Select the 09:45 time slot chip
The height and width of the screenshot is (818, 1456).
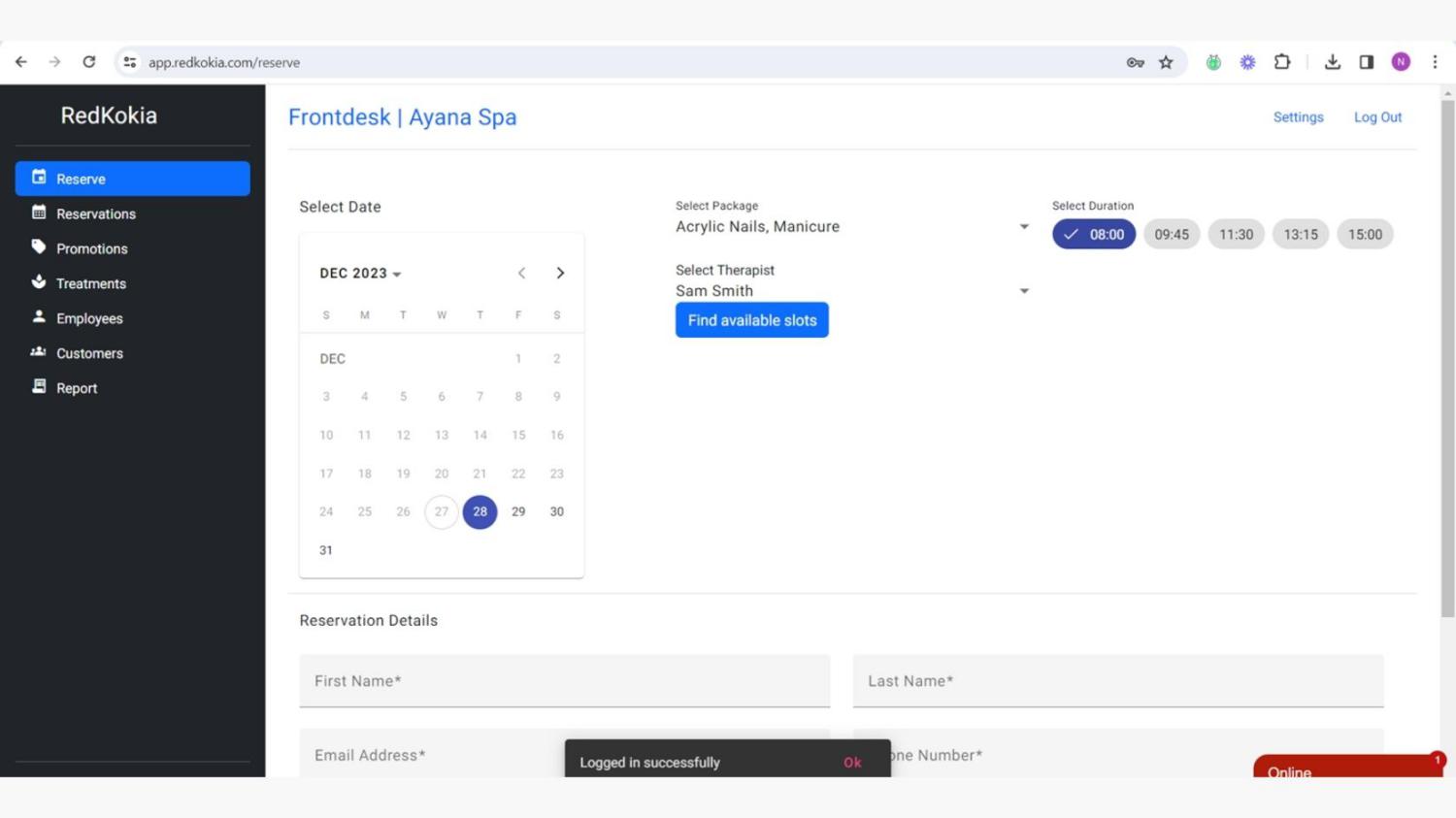click(x=1171, y=234)
